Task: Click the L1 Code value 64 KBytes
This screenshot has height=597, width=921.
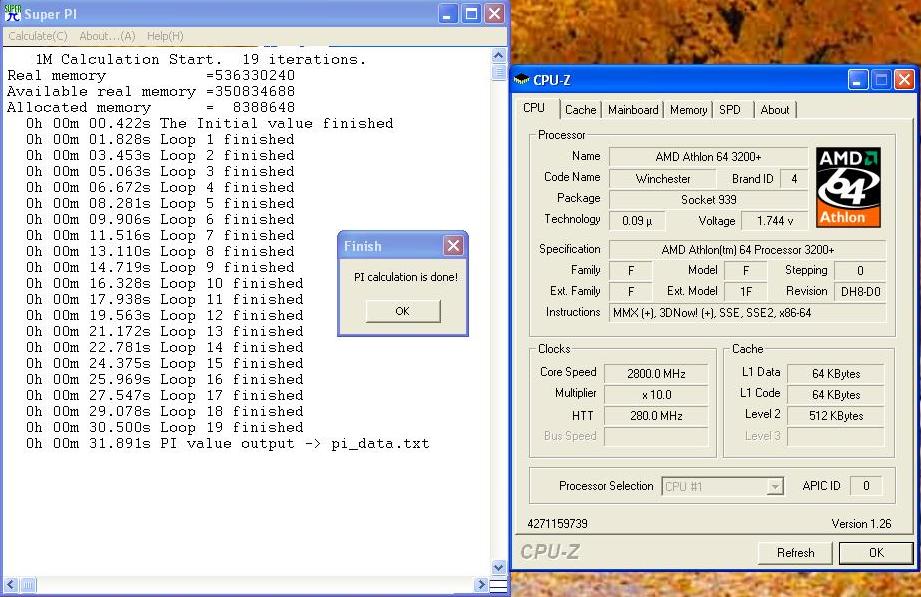Action: point(835,395)
